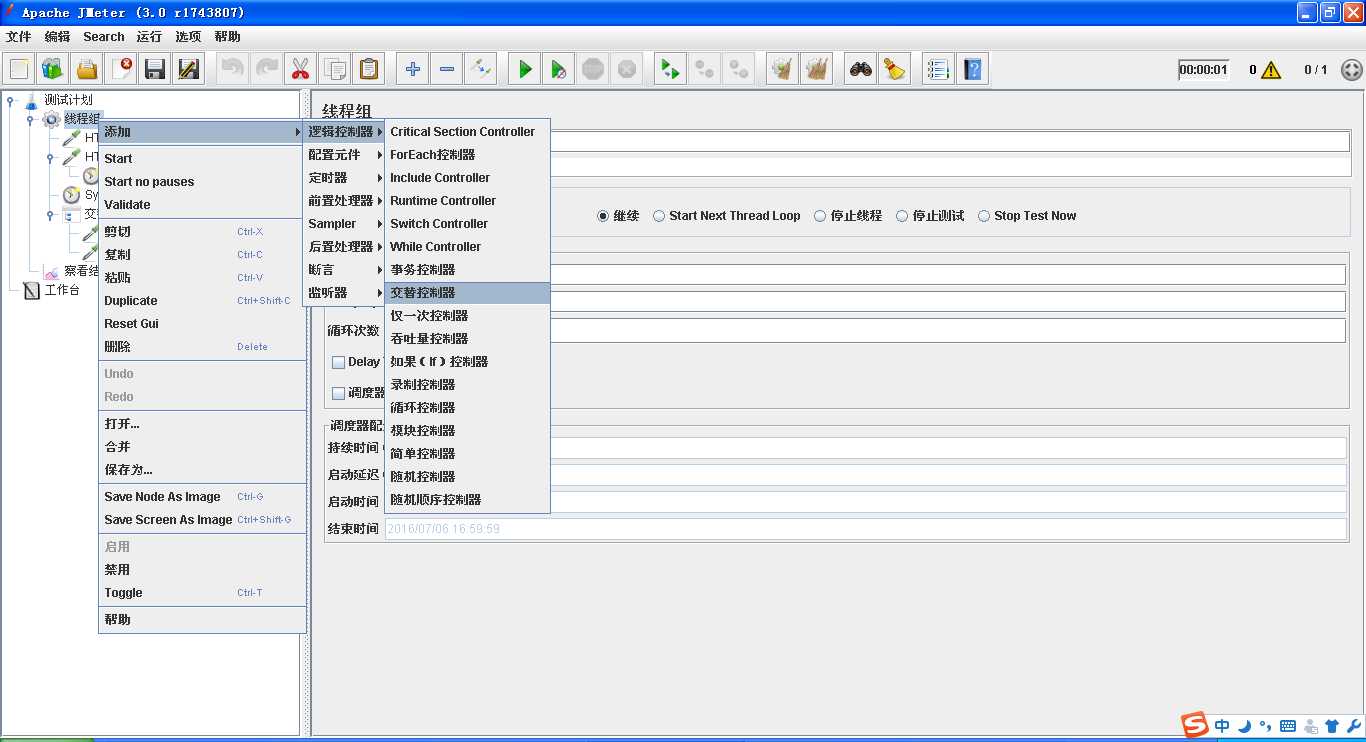Select the Stop Test Now radio button

984,216
